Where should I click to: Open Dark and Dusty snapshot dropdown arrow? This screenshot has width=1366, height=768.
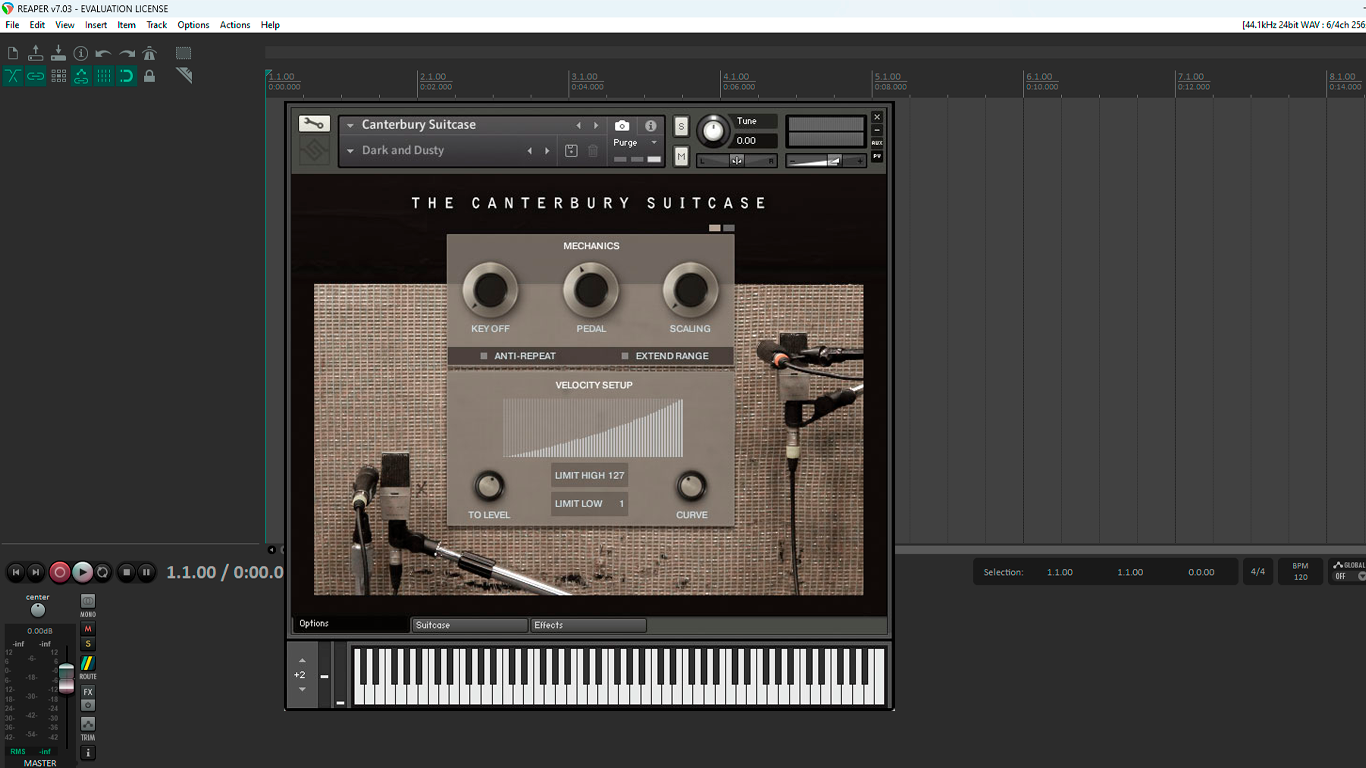point(350,151)
